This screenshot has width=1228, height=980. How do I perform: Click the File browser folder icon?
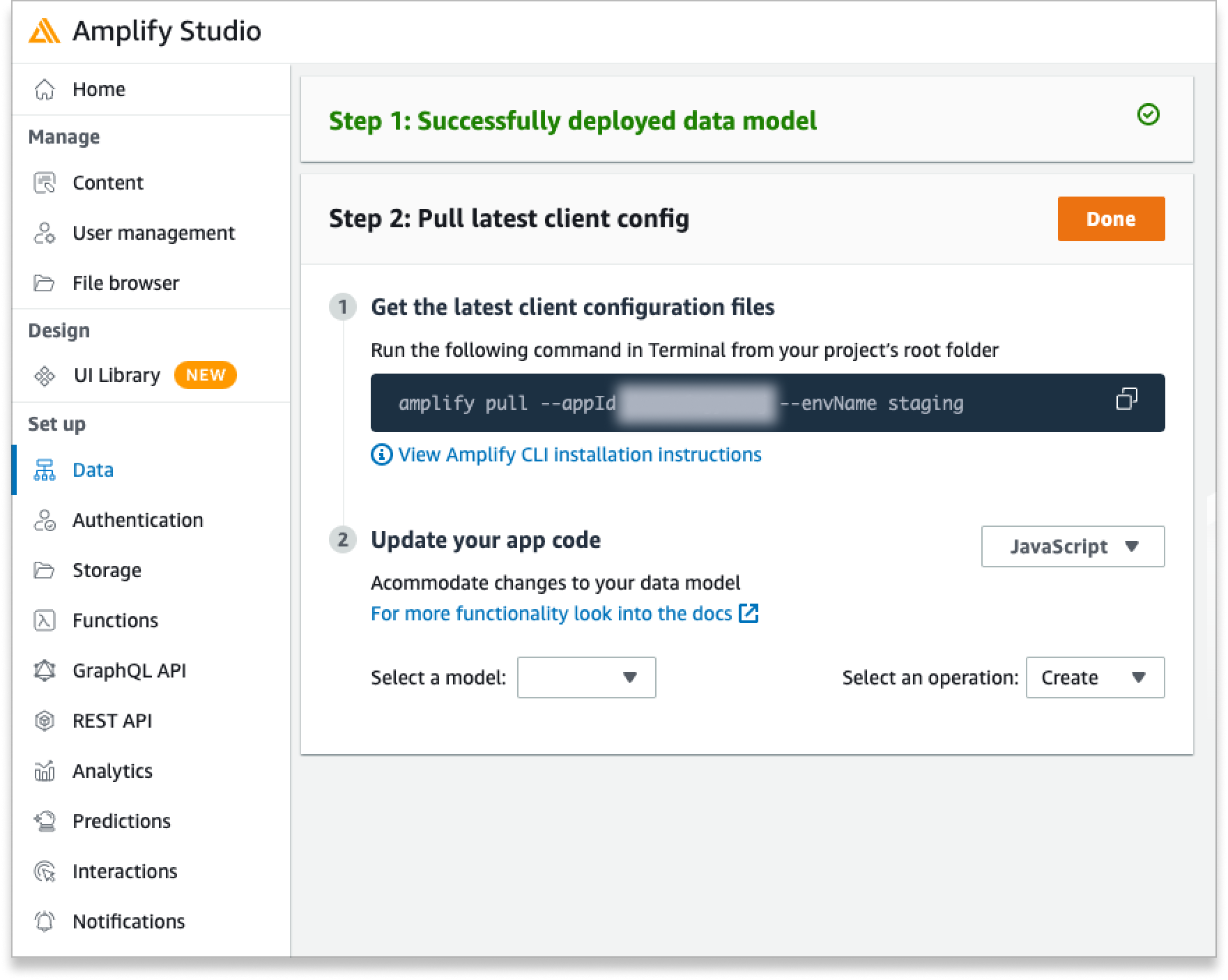pyautogui.click(x=45, y=282)
